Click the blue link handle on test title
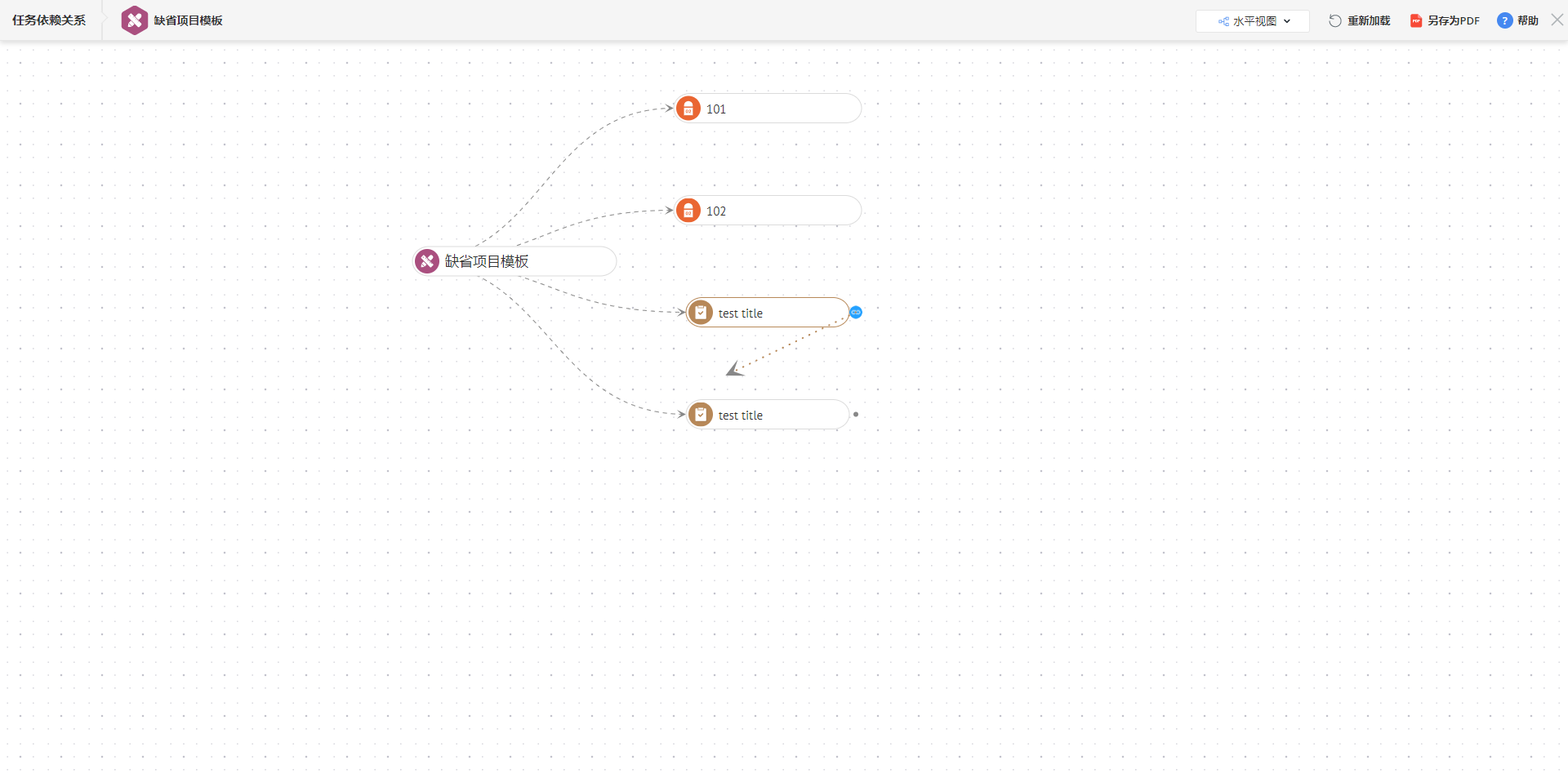Screen dimensions: 1568x778 pos(856,312)
